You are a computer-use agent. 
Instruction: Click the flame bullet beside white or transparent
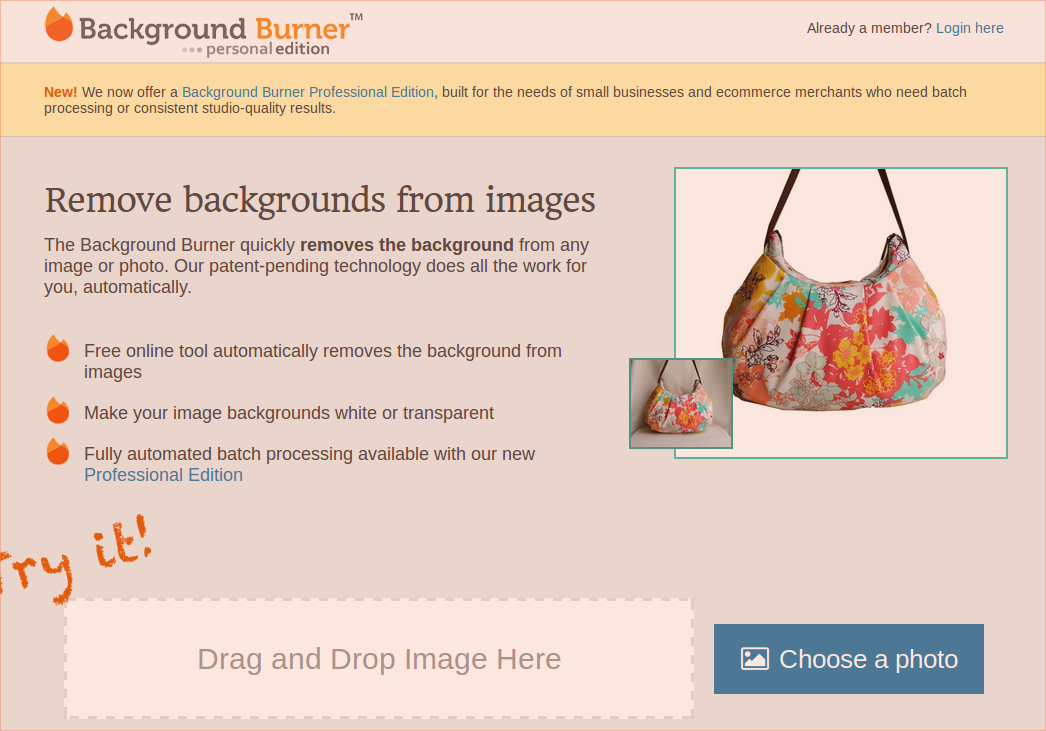58,410
